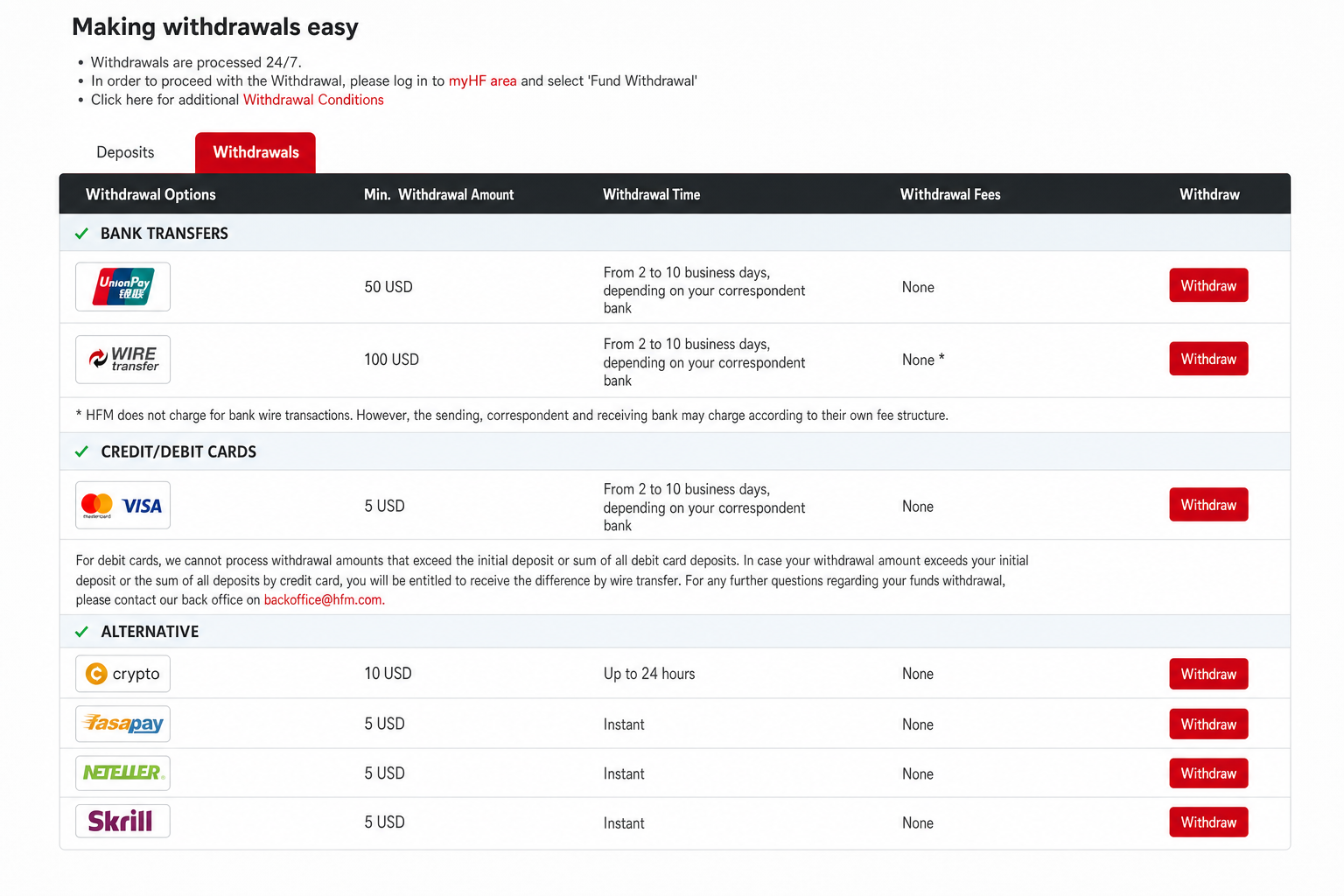The height and width of the screenshot is (896, 1344).
Task: Withdraw funds via crypto
Action: click(1208, 674)
